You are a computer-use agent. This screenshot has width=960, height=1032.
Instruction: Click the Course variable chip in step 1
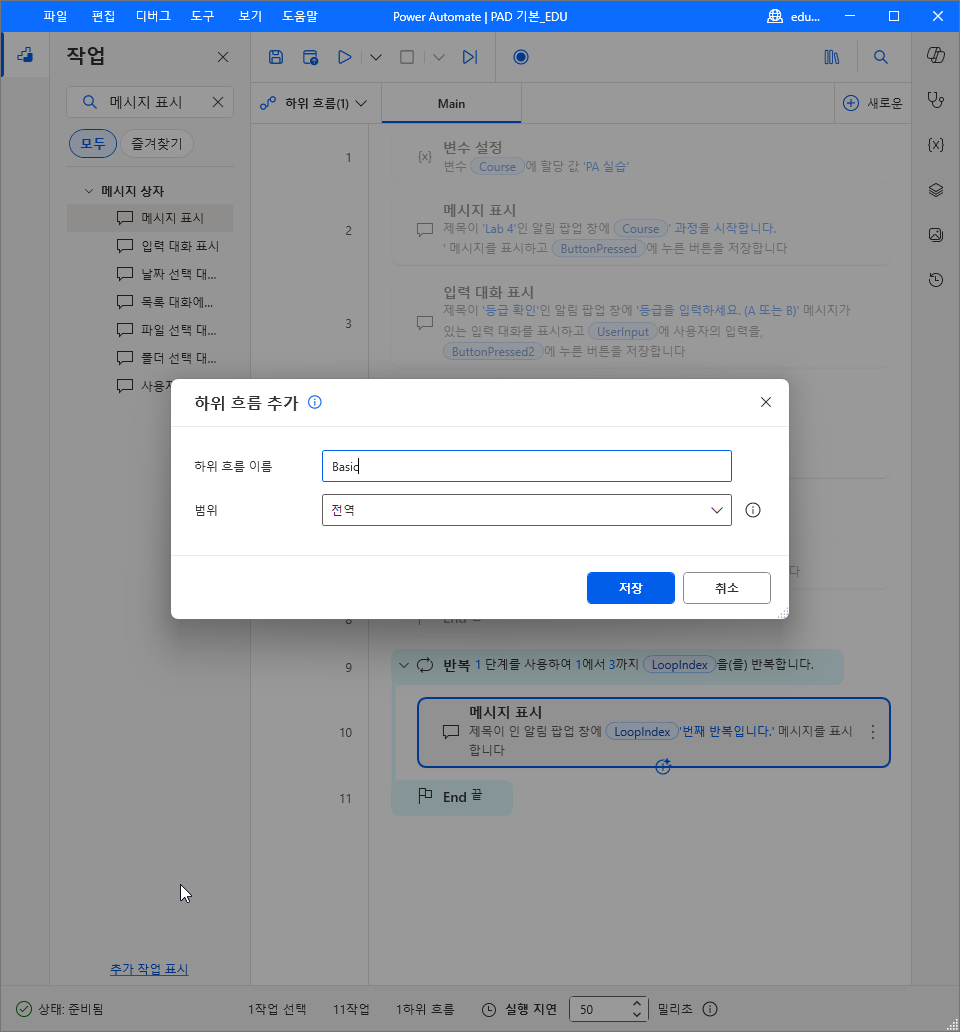[x=497, y=167]
